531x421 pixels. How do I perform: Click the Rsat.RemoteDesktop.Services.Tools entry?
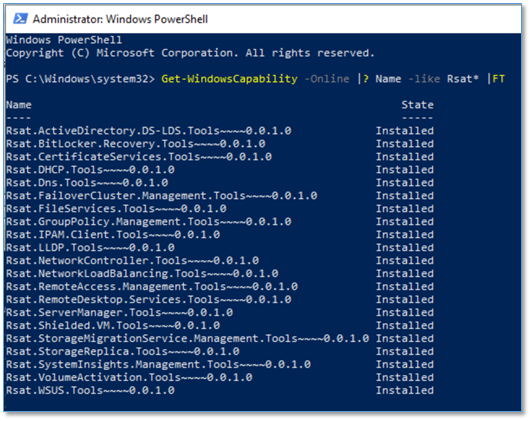(149, 299)
